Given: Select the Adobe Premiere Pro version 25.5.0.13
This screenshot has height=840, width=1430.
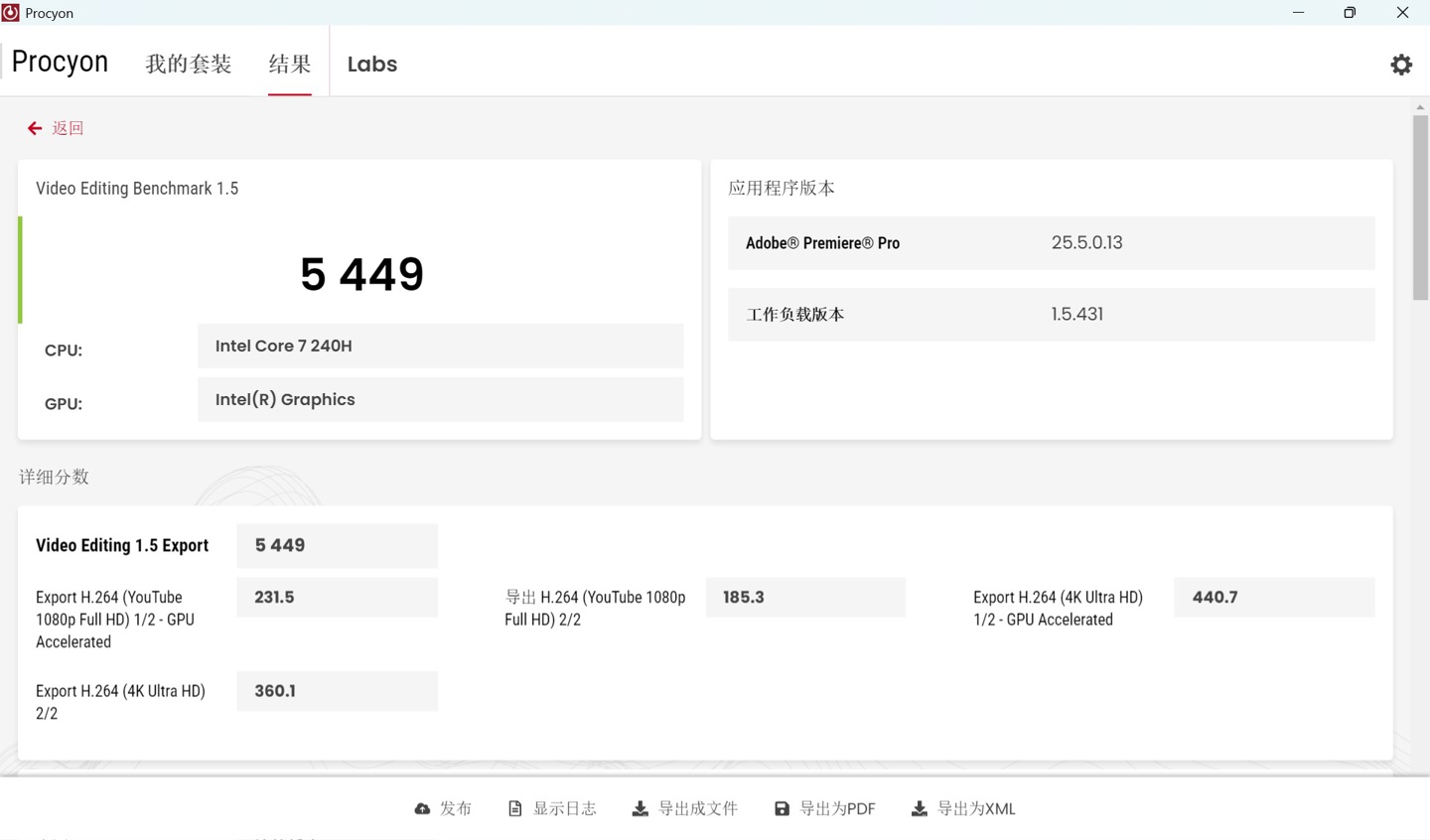Looking at the screenshot, I should click(x=1086, y=243).
